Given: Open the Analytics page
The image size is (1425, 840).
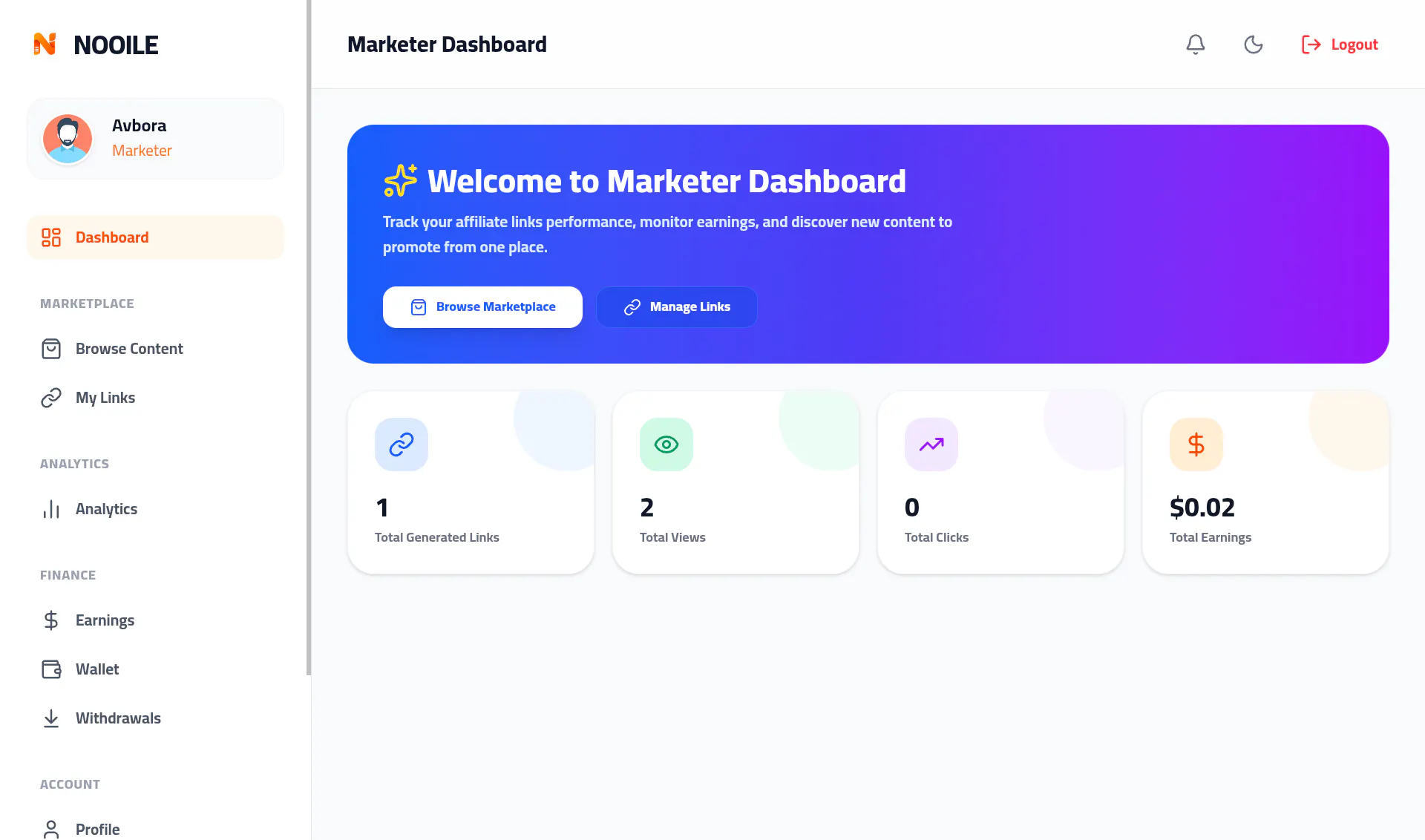Looking at the screenshot, I should click(155, 509).
